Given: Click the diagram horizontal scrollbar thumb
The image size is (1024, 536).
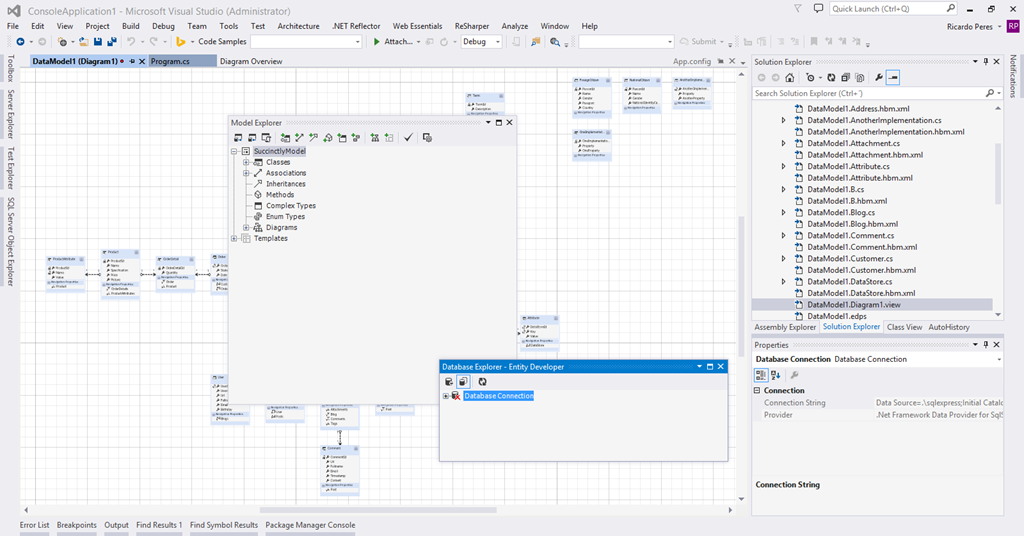Looking at the screenshot, I should tap(378, 510).
